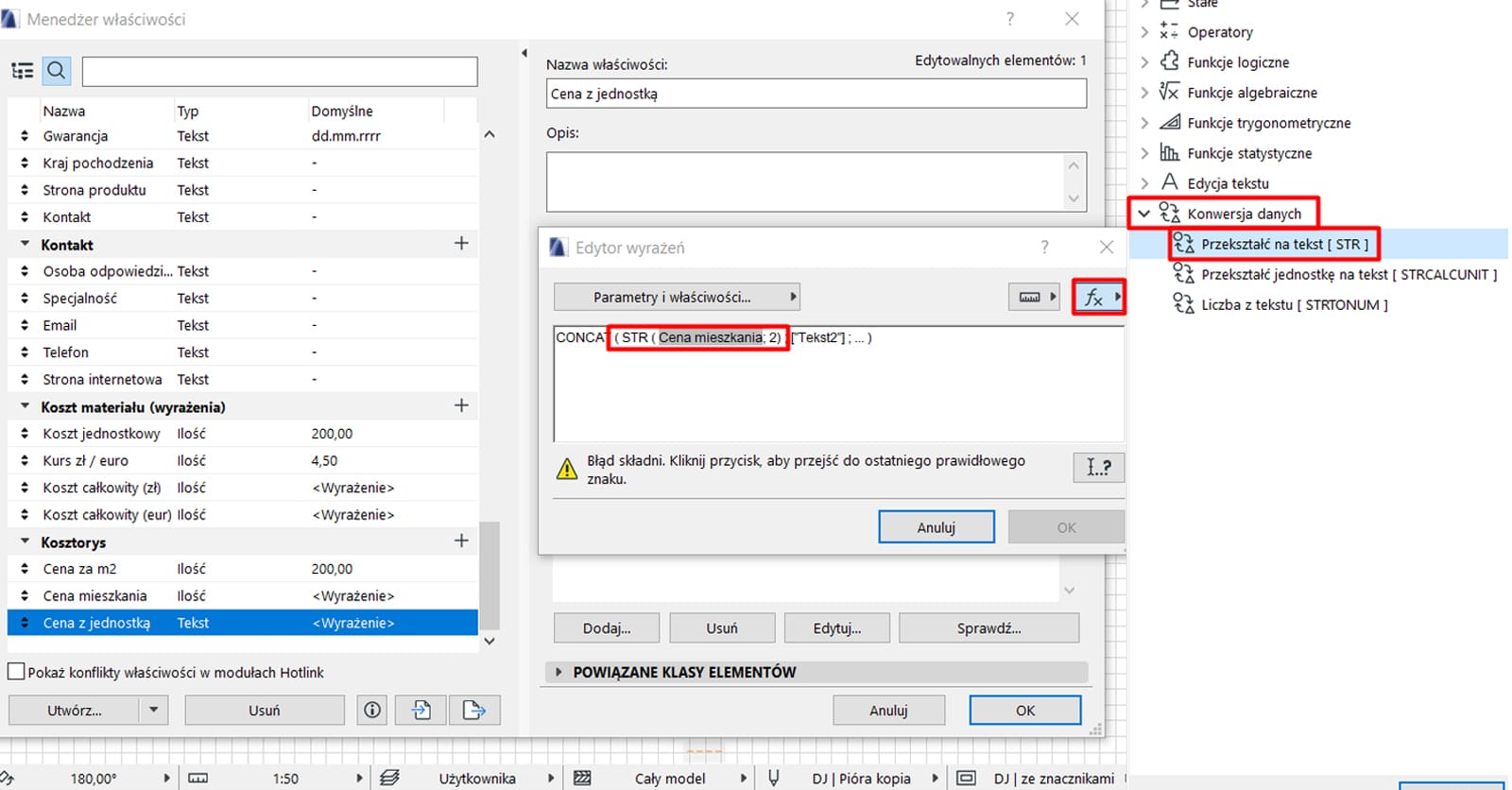This screenshot has height=790, width=1512.
Task: Click the export properties icon
Action: pyautogui.click(x=474, y=710)
